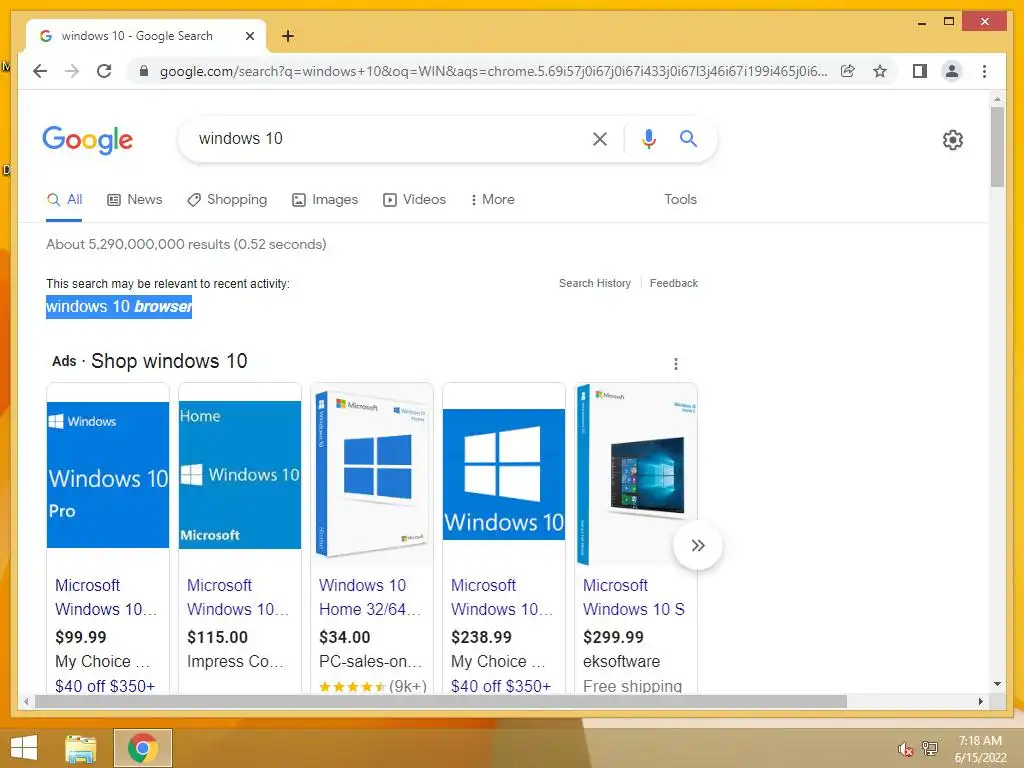Switch to the News tab
The width and height of the screenshot is (1024, 768).
pyautogui.click(x=135, y=200)
